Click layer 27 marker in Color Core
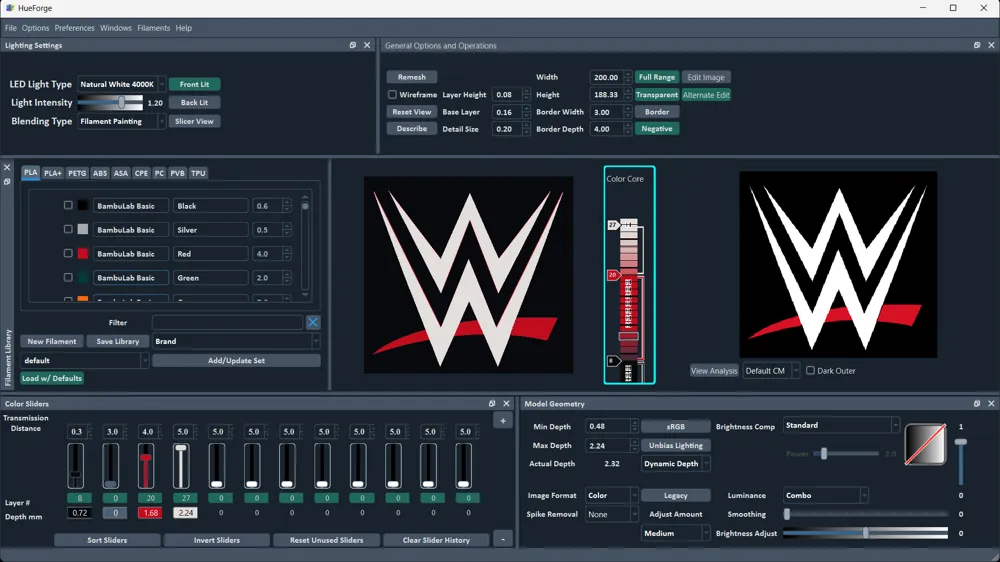Screen dimensions: 1000x562 pos(613,225)
